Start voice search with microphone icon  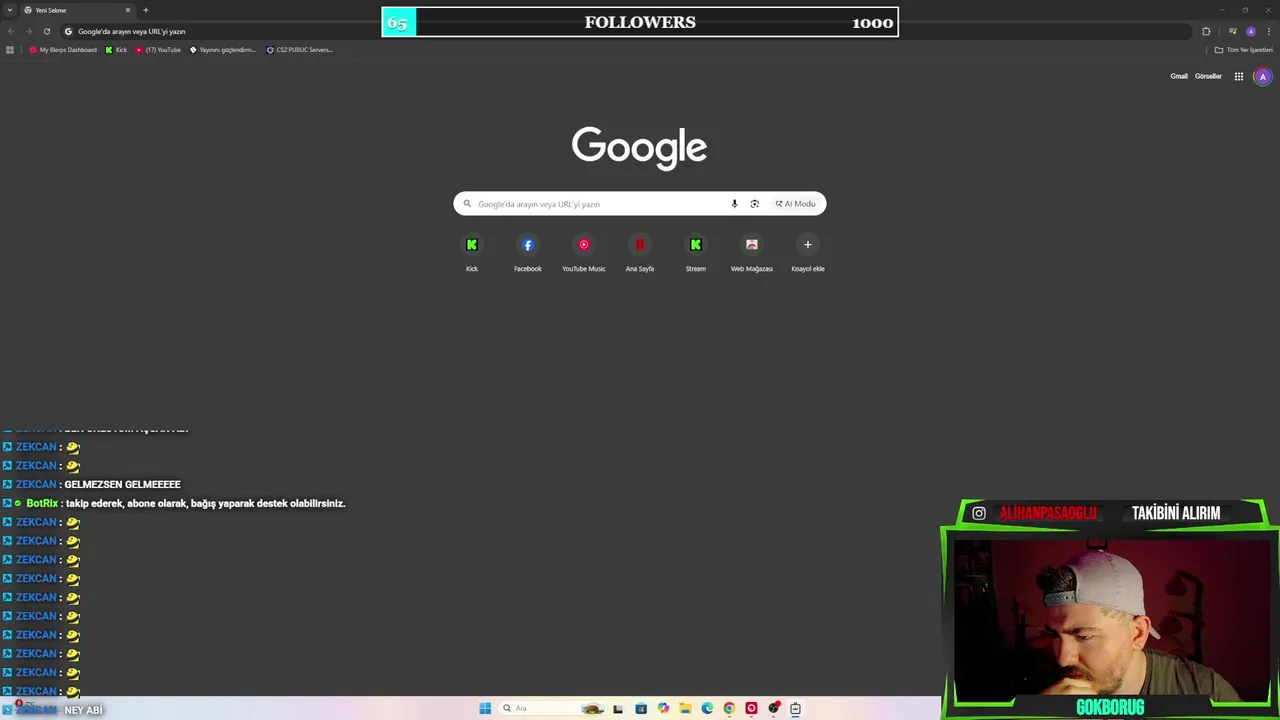tap(734, 204)
